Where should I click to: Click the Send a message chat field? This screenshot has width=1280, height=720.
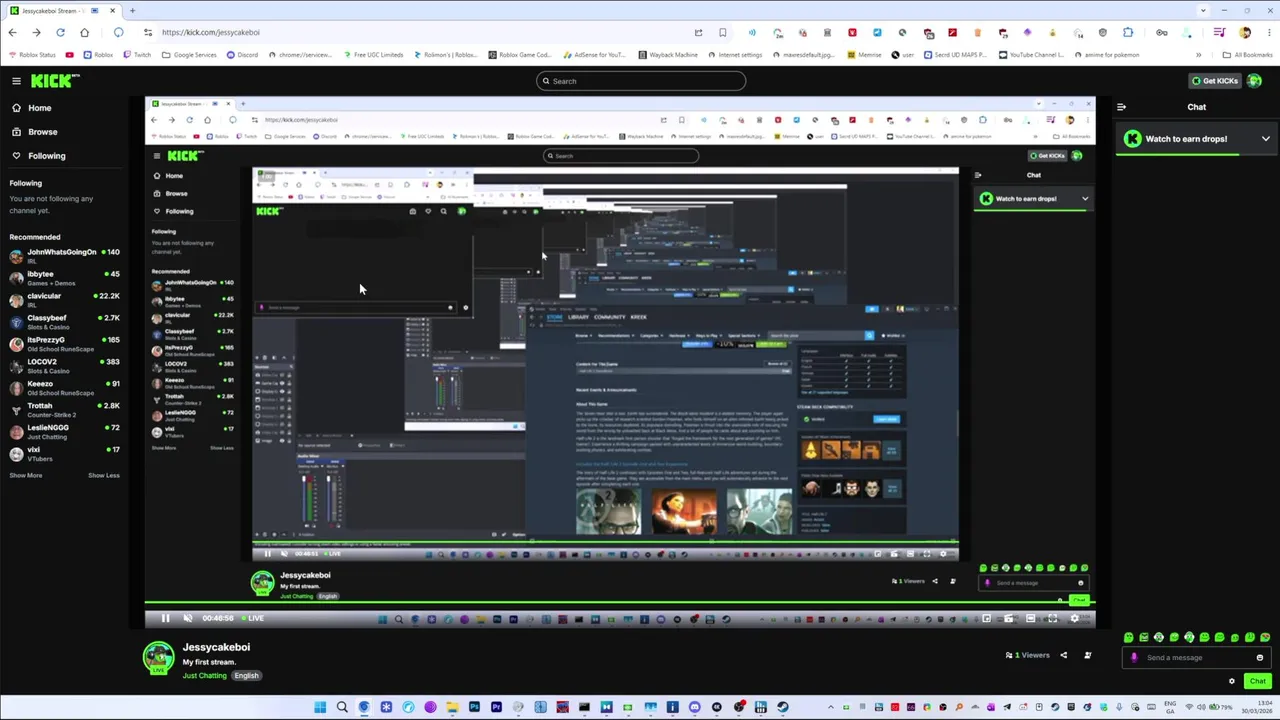tap(1196, 658)
